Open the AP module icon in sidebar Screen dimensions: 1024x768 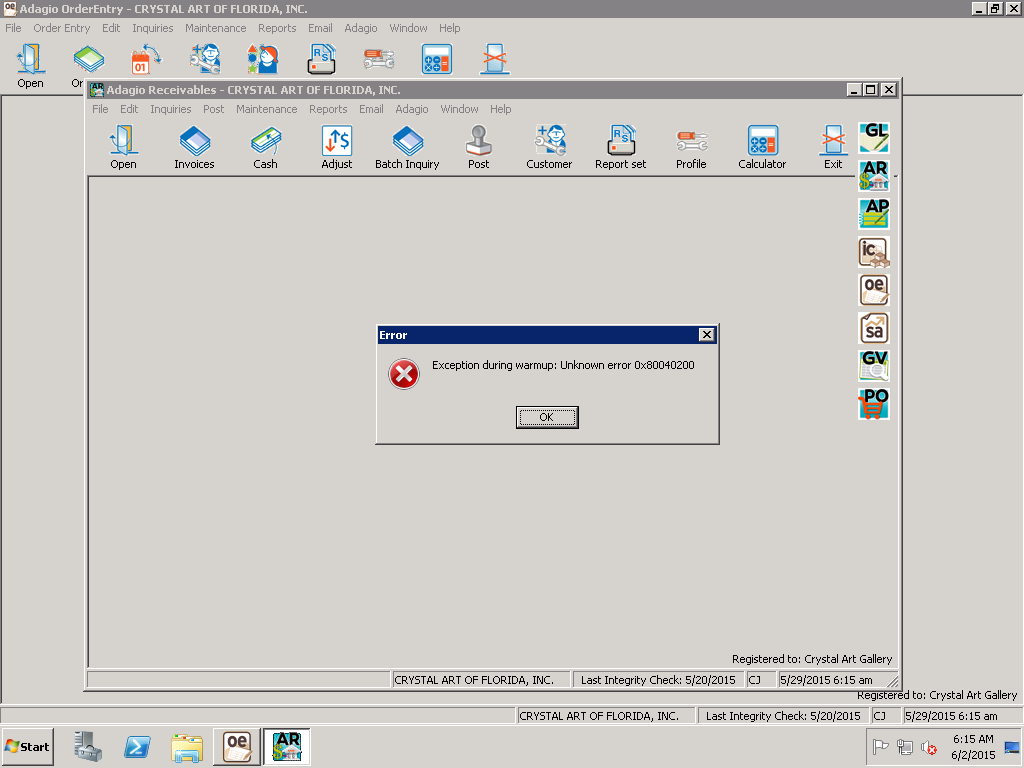pyautogui.click(x=874, y=213)
